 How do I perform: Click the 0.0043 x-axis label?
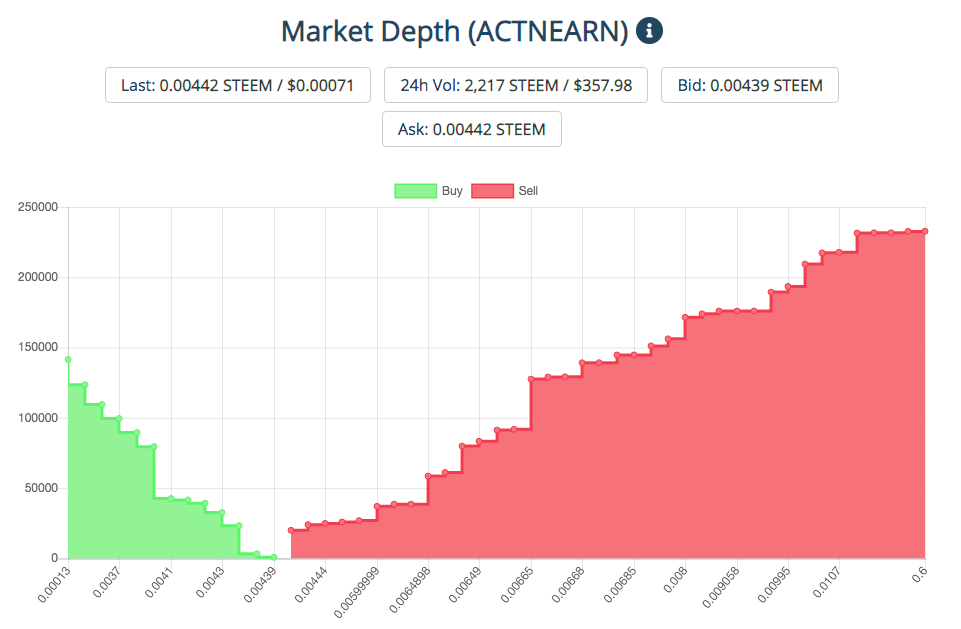(210, 582)
